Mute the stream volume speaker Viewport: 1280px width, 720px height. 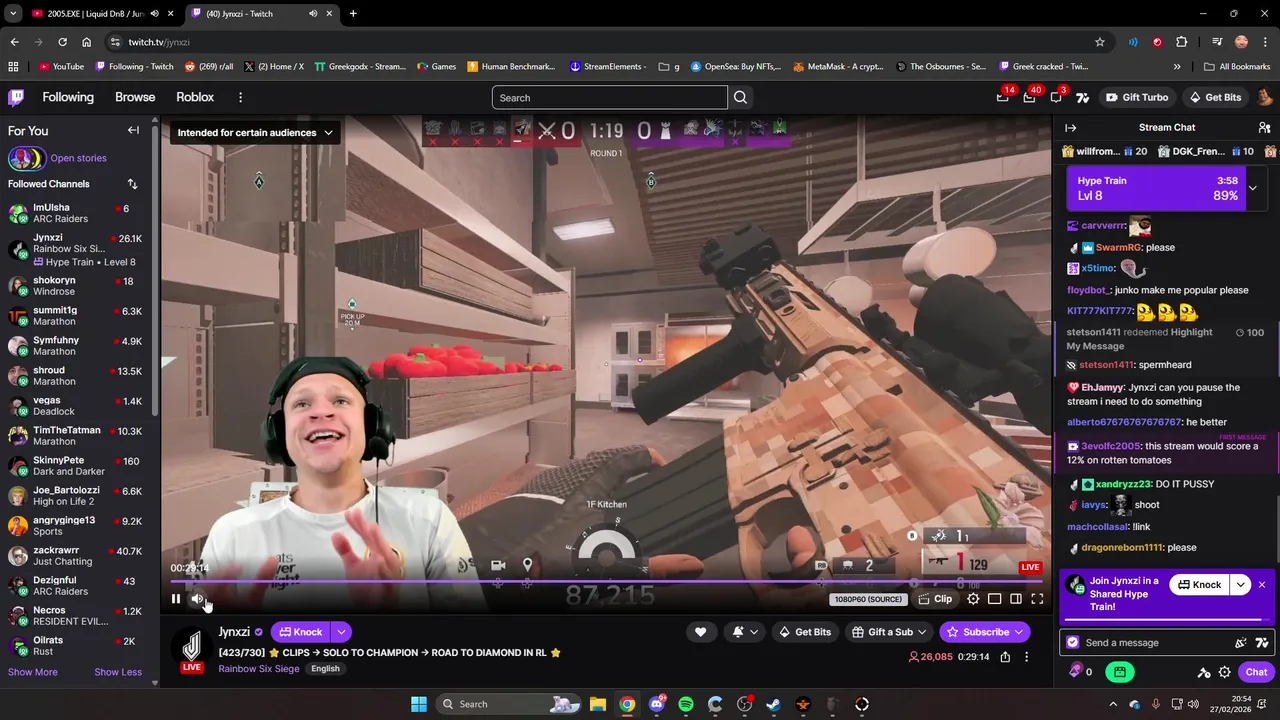click(x=197, y=599)
